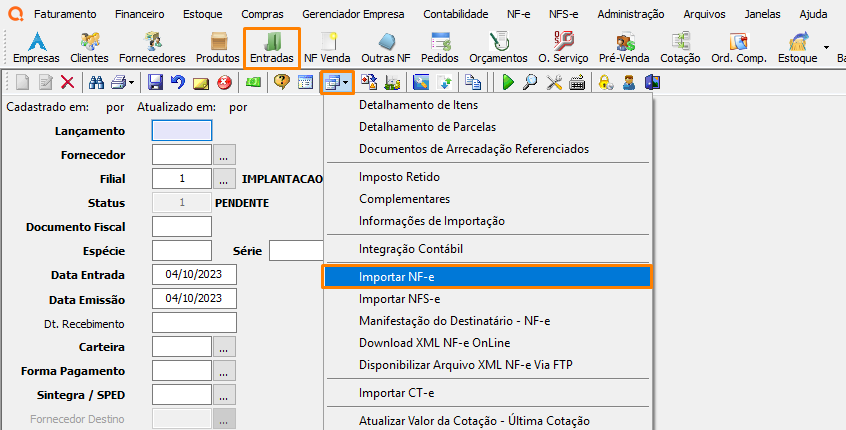This screenshot has width=846, height=430.
Task: Click the user person icon
Action: [629, 83]
